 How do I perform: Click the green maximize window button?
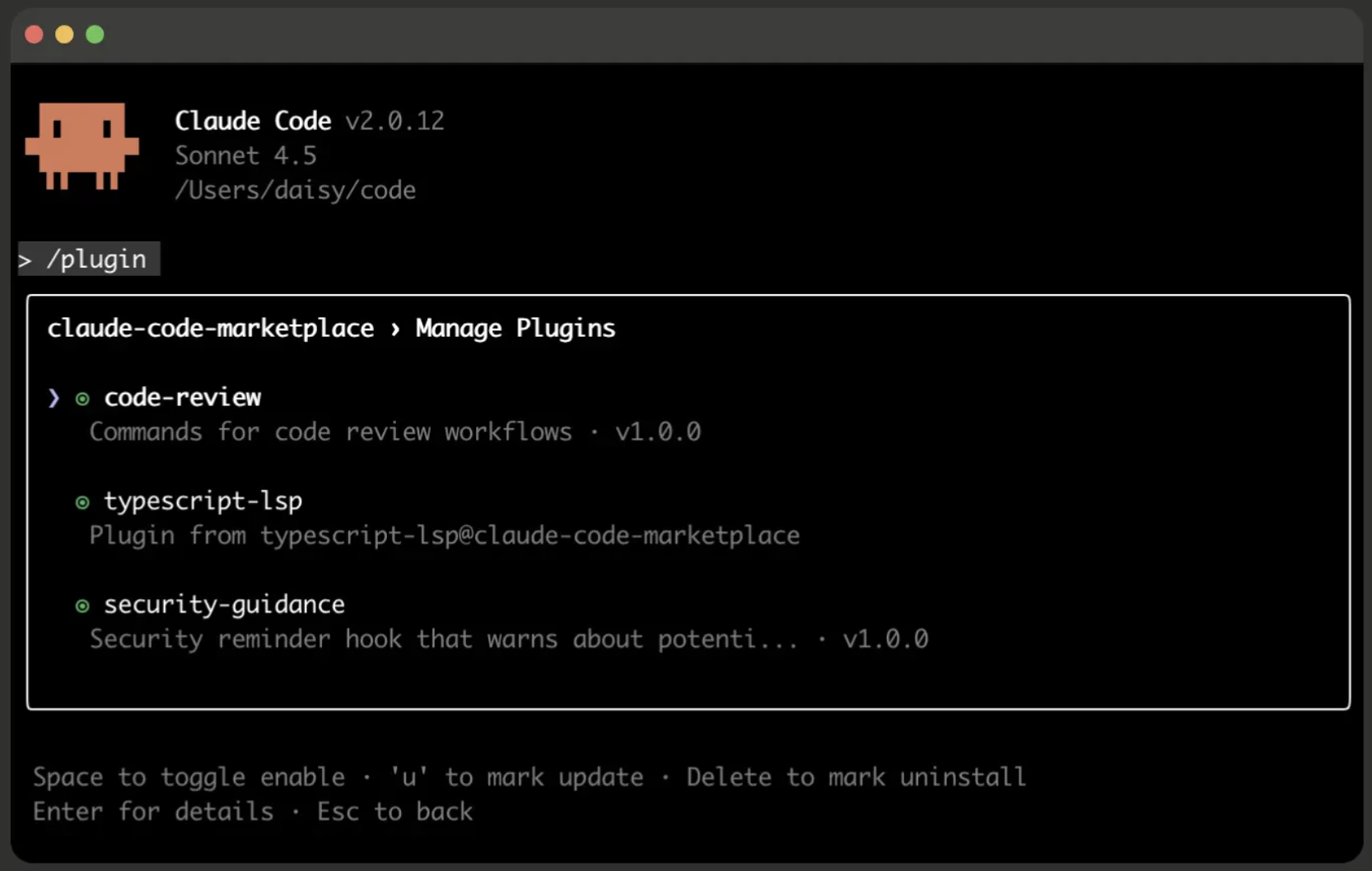click(x=95, y=35)
